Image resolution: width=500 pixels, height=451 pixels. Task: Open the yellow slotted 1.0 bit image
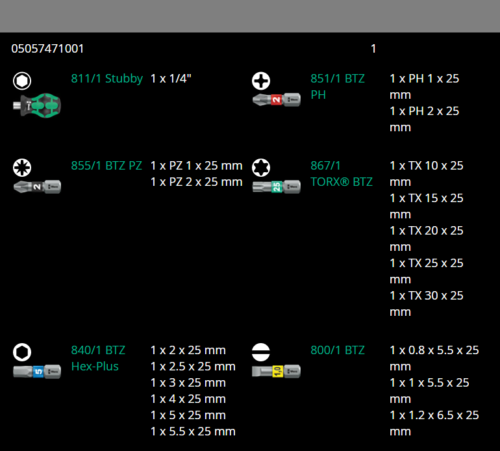pyautogui.click(x=276, y=371)
